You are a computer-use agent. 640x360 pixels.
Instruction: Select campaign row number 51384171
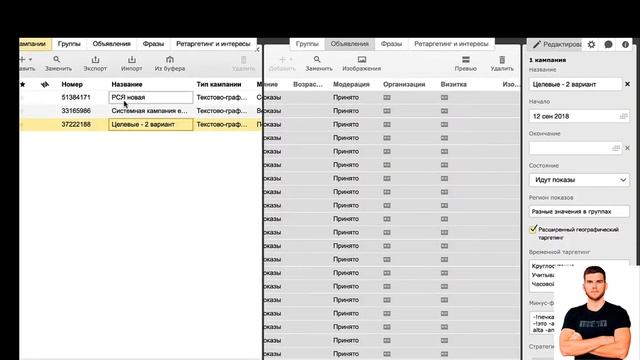click(76, 98)
